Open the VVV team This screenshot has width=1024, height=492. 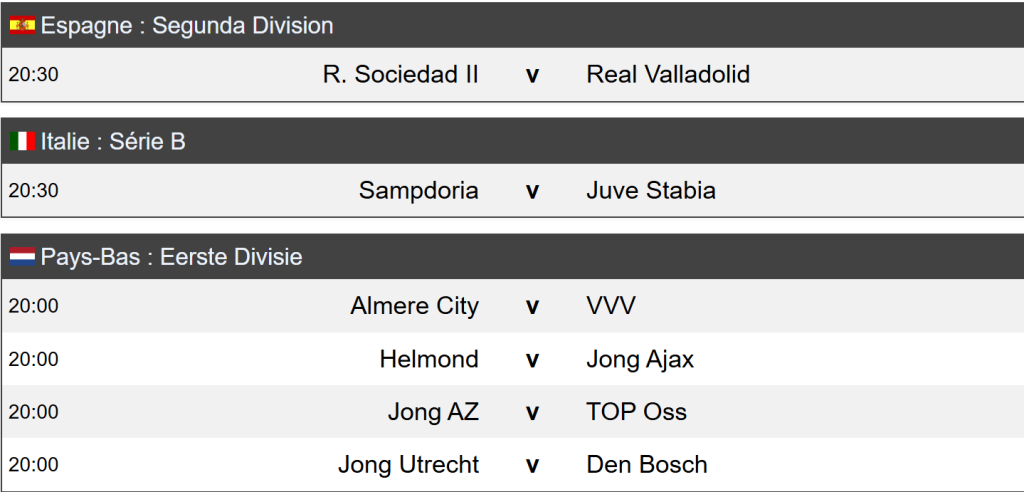click(610, 306)
